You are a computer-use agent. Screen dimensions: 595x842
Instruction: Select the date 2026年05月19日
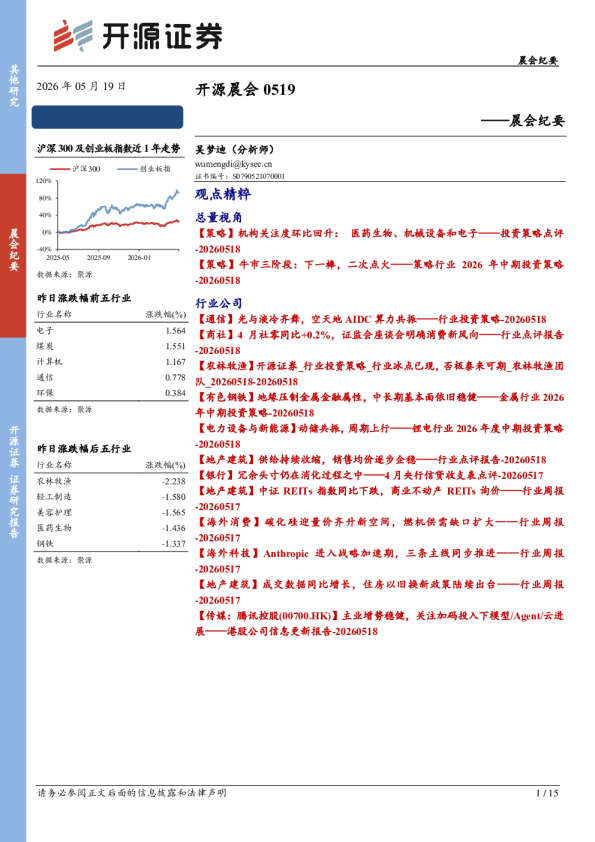tap(81, 86)
